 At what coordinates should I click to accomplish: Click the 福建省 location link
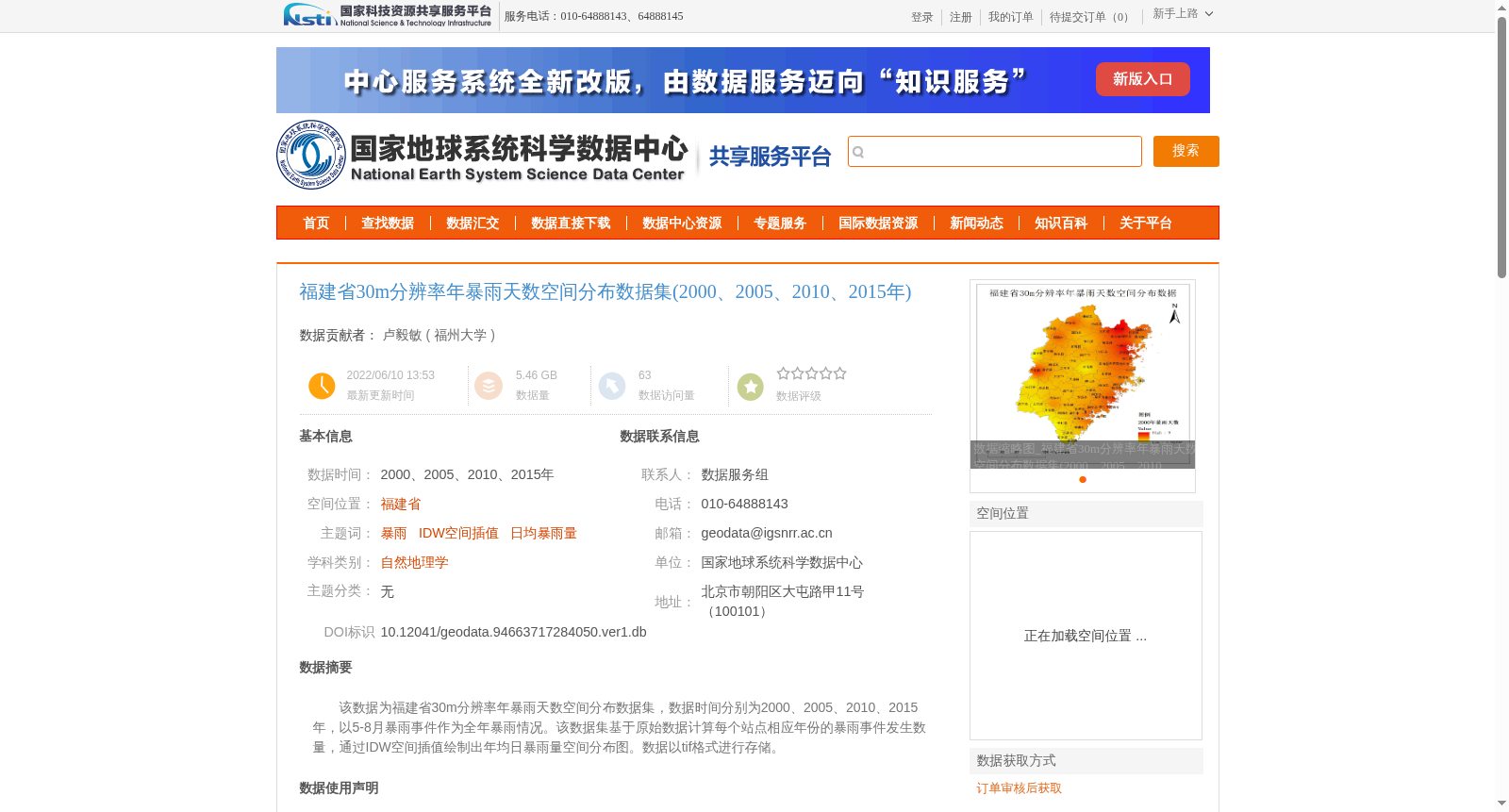pyautogui.click(x=401, y=504)
